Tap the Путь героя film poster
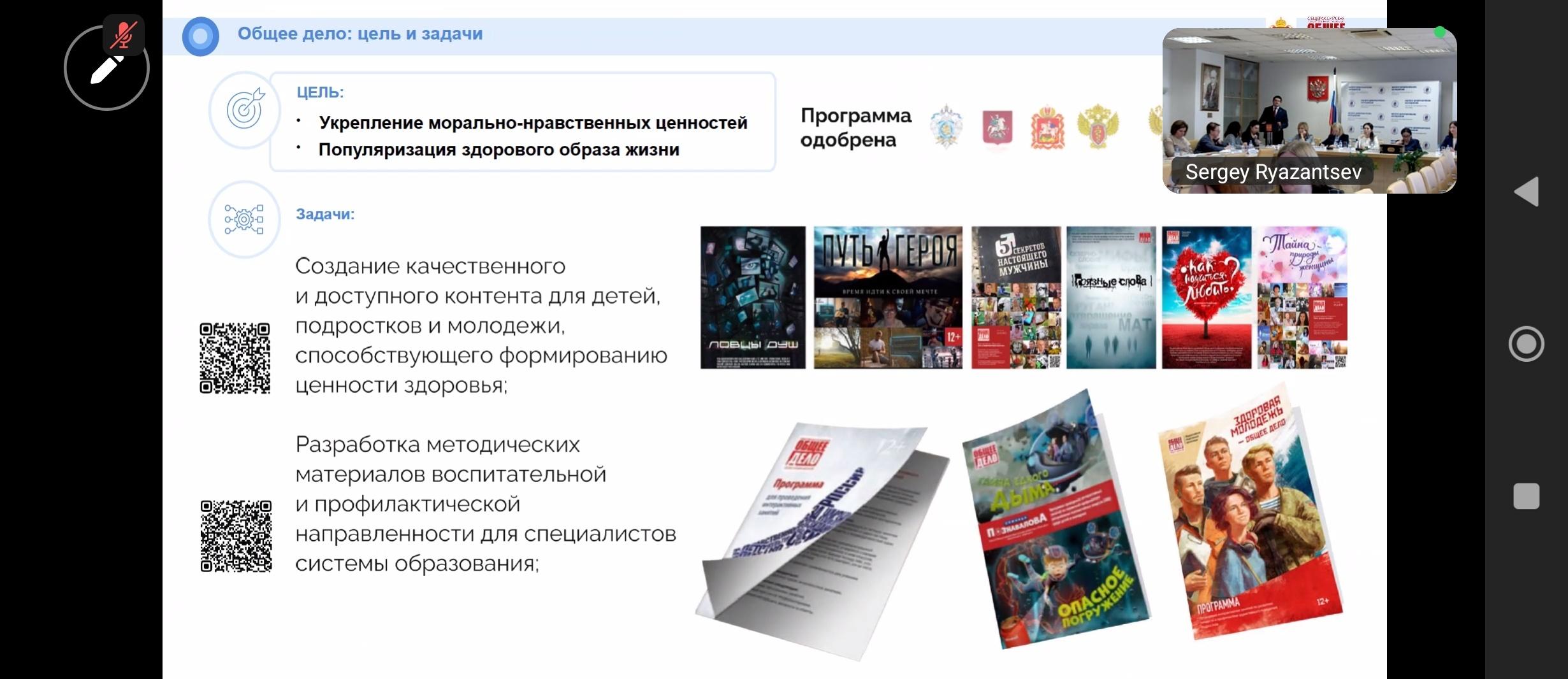Viewport: 1568px width, 679px height. (x=888, y=297)
